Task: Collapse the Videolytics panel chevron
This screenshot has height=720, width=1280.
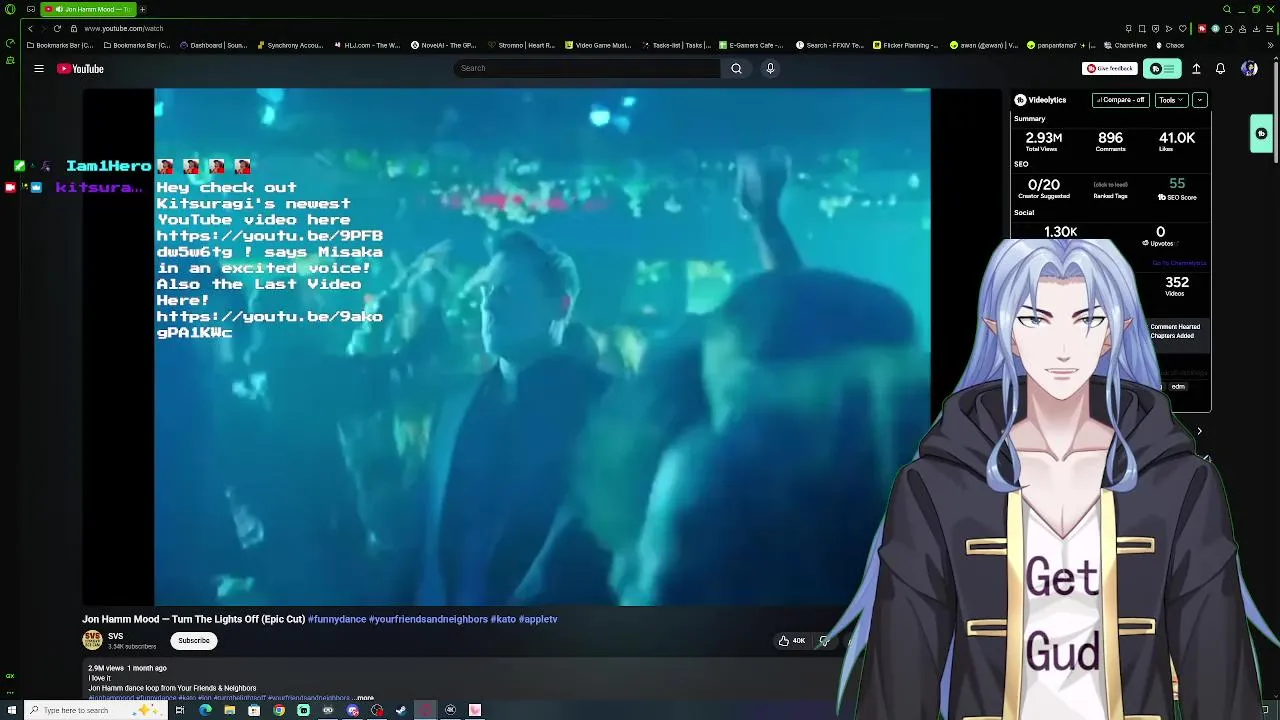Action: coord(1200,100)
